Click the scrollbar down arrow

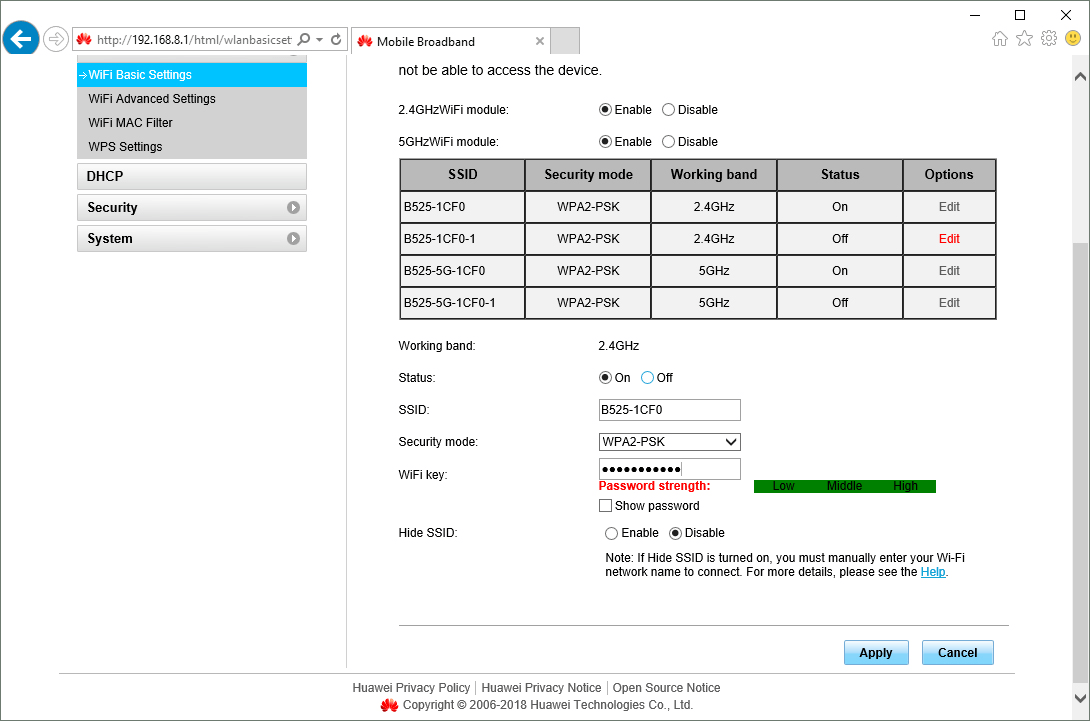coord(1080,698)
